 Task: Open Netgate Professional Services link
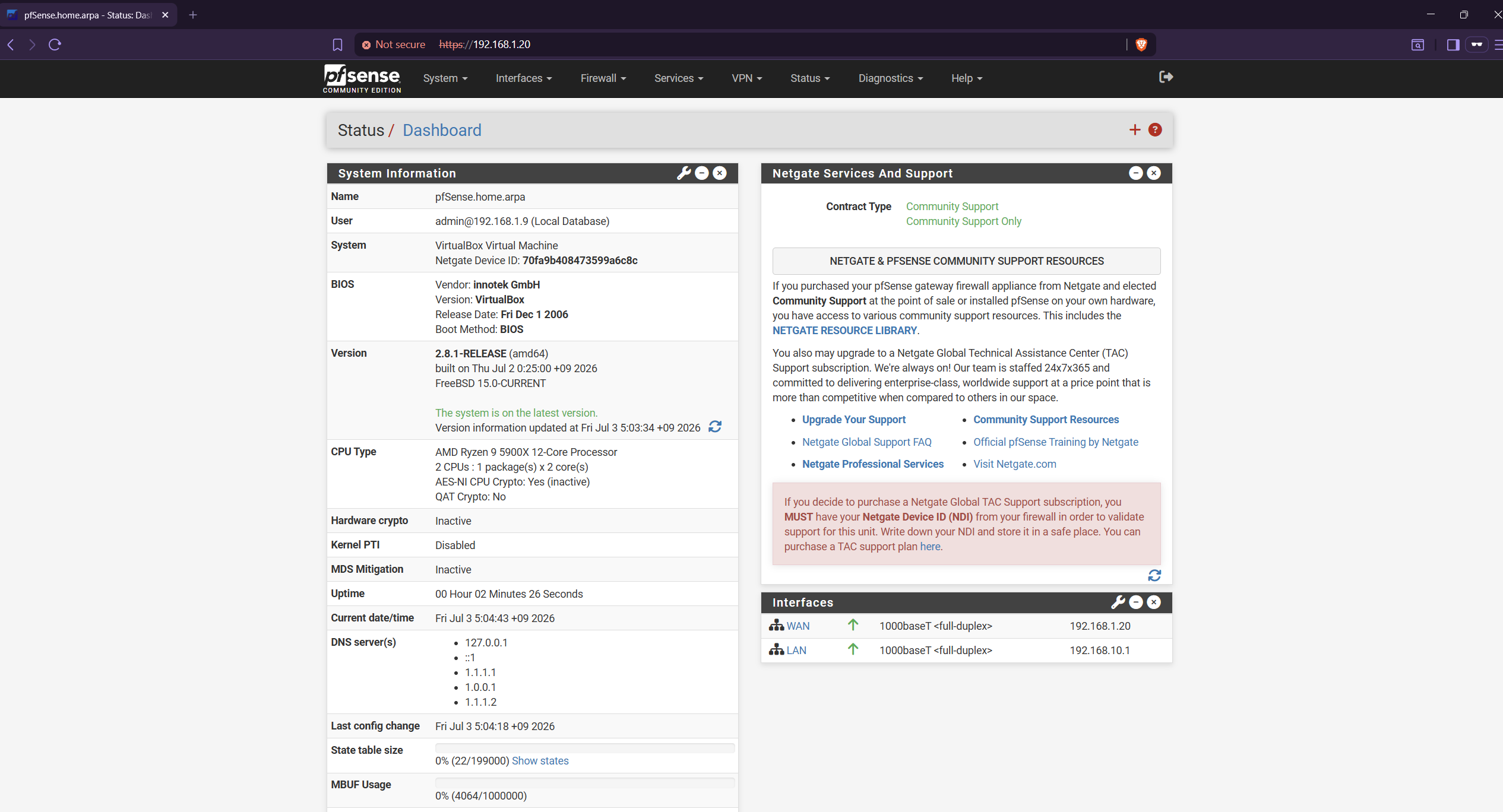click(873, 464)
